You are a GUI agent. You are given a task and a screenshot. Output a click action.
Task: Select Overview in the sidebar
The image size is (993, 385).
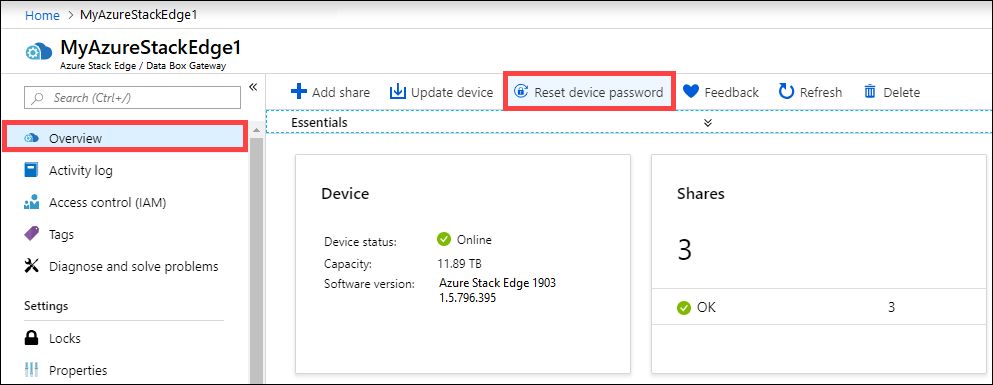click(125, 138)
